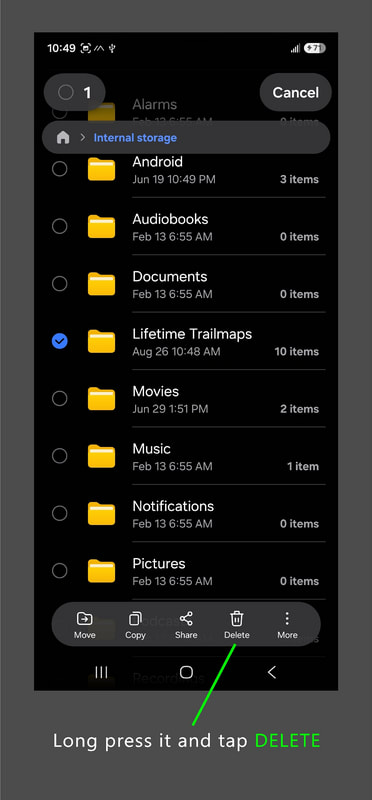Viewport: 372px width, 800px height.
Task: Open the Android folder icon
Action: point(101,169)
